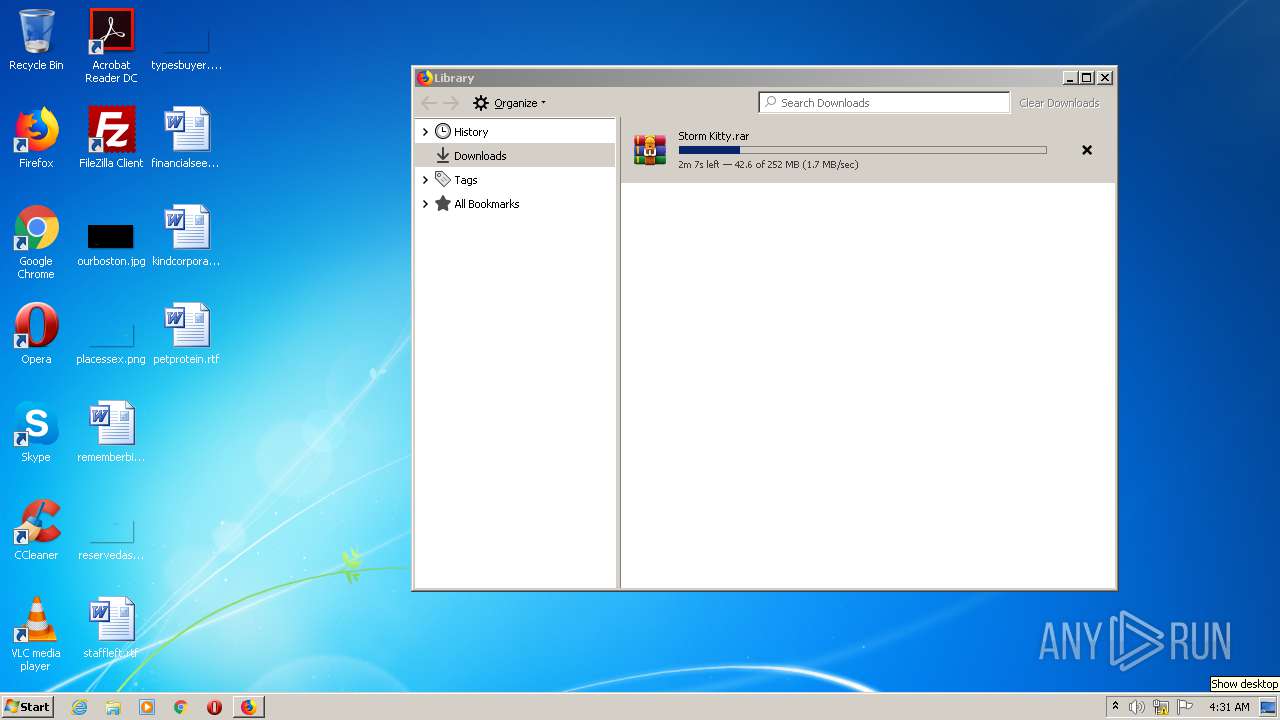This screenshot has width=1280, height=720.
Task: Click the Search Downloads field
Action: point(885,103)
